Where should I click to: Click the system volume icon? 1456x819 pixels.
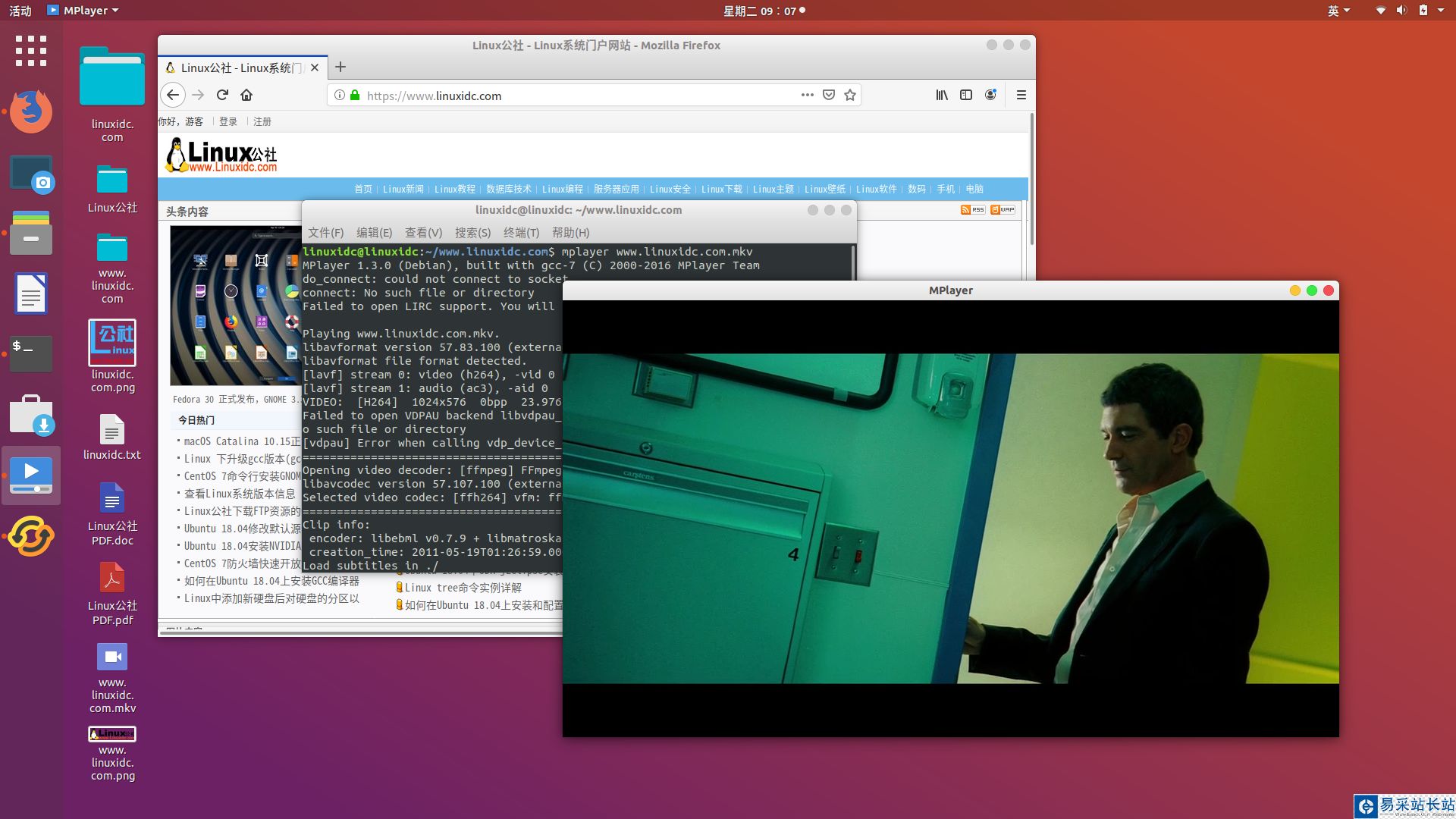coord(1401,11)
